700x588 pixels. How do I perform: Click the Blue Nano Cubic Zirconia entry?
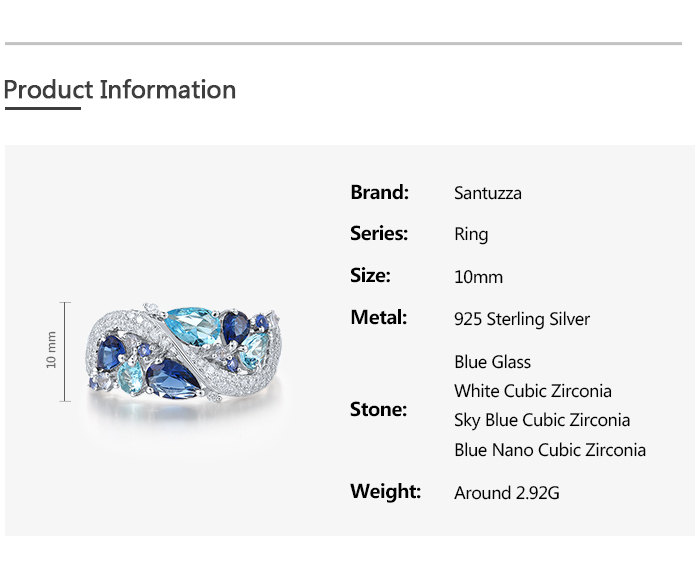pyautogui.click(x=550, y=450)
